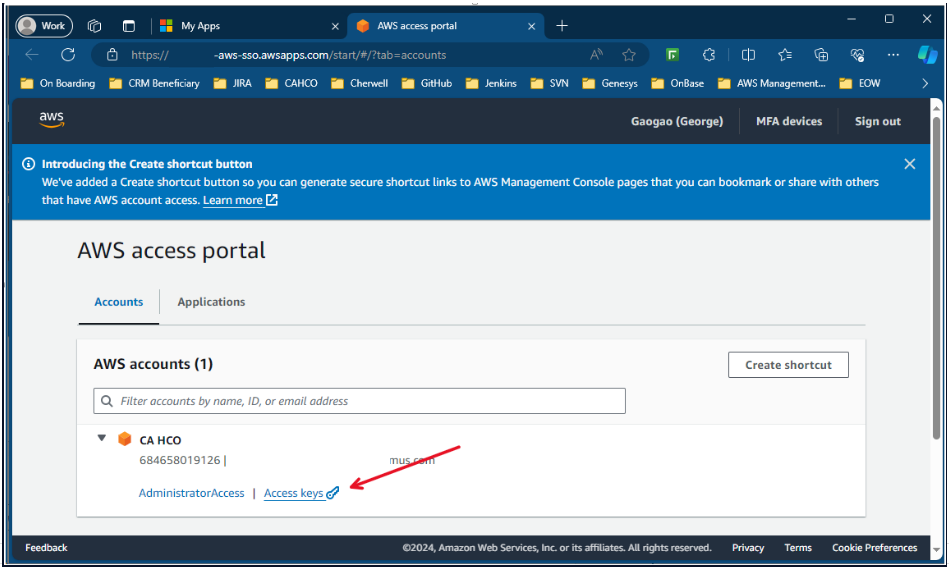Click the Create shortcut button
Image resolution: width=949 pixels, height=569 pixels.
click(x=788, y=365)
